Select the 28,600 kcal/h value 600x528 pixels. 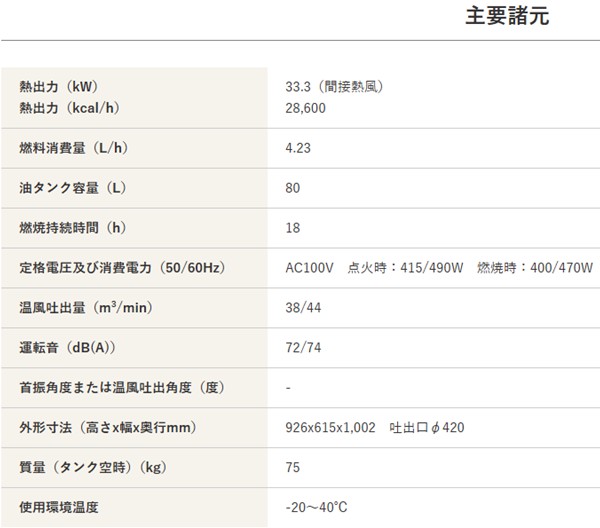(306, 107)
